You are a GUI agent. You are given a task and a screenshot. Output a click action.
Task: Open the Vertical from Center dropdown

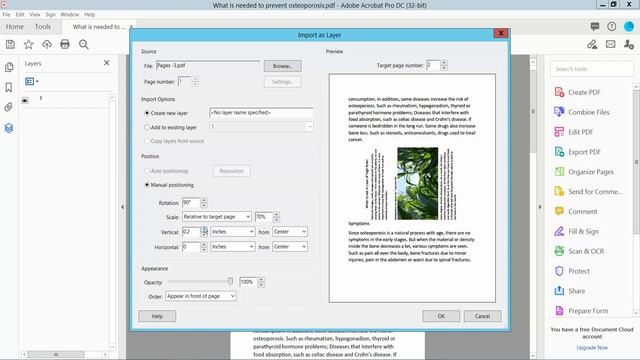coord(290,232)
